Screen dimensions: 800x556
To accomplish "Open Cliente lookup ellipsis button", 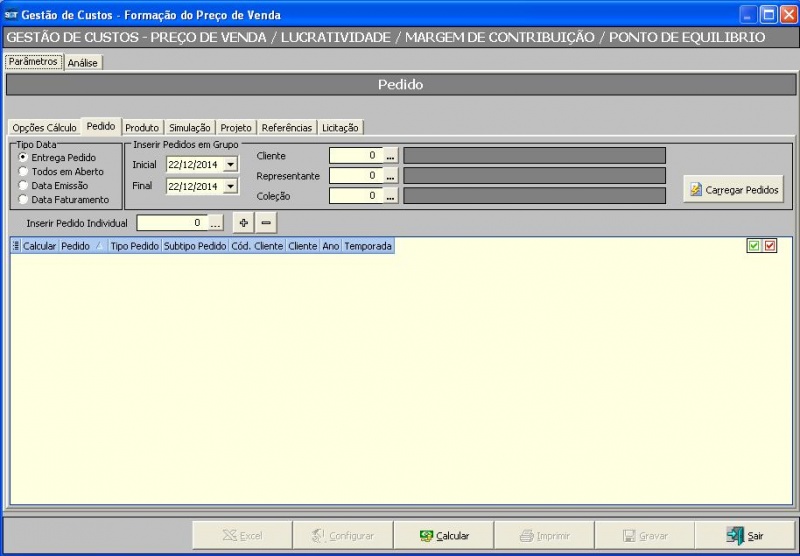I will pyautogui.click(x=391, y=156).
